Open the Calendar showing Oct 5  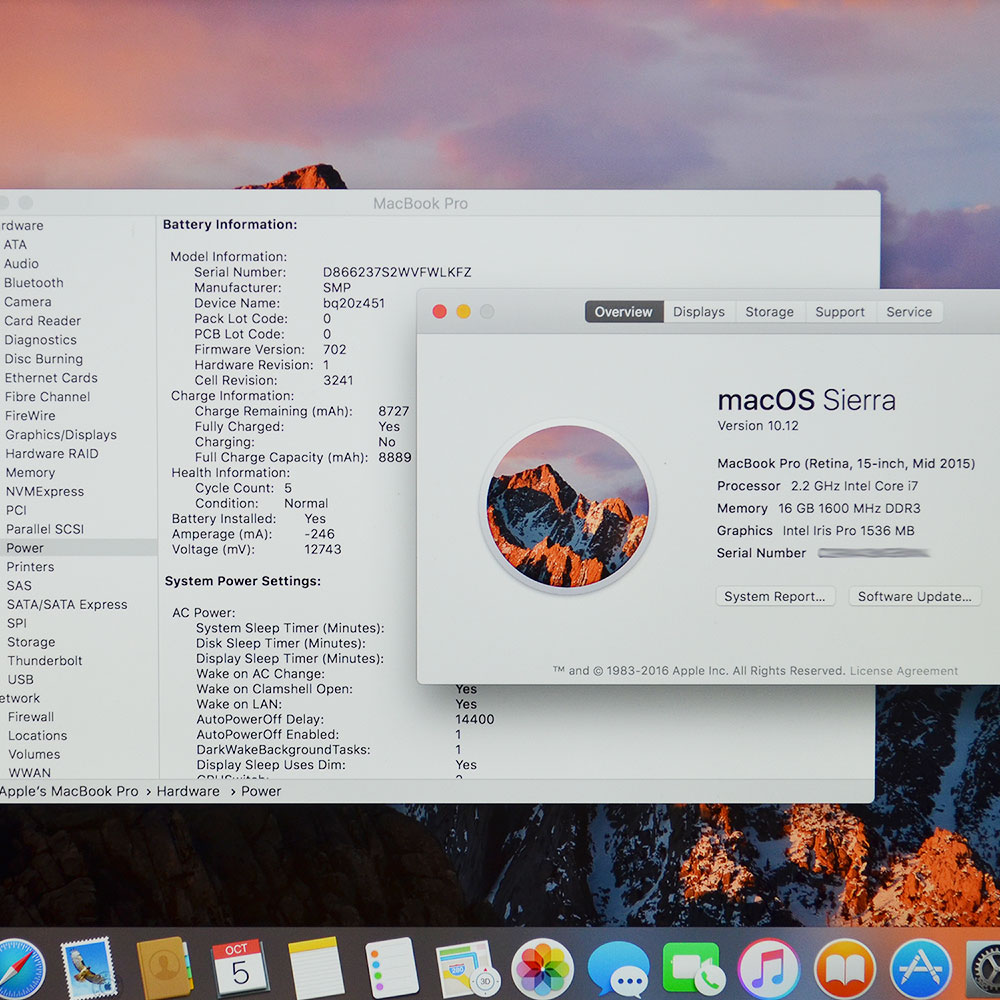point(240,967)
